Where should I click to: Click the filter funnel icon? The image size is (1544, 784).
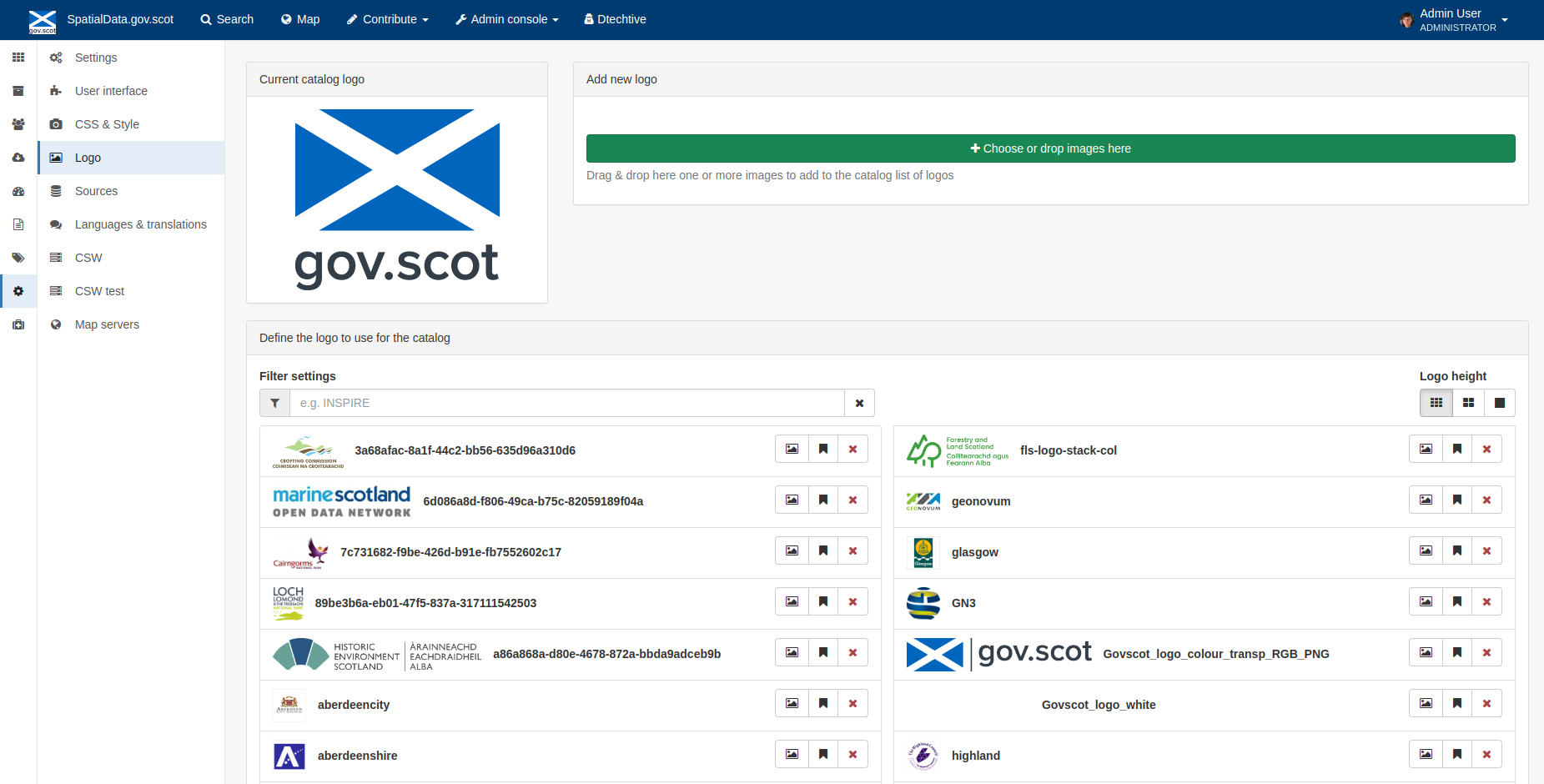[x=274, y=403]
